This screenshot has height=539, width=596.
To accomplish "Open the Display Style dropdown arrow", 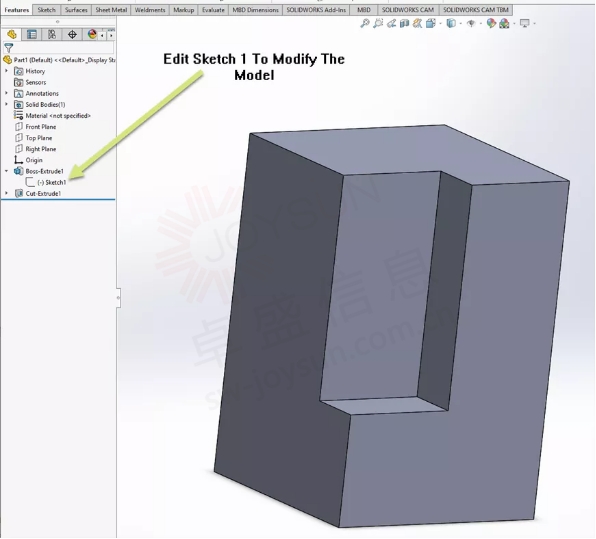I will [461, 24].
